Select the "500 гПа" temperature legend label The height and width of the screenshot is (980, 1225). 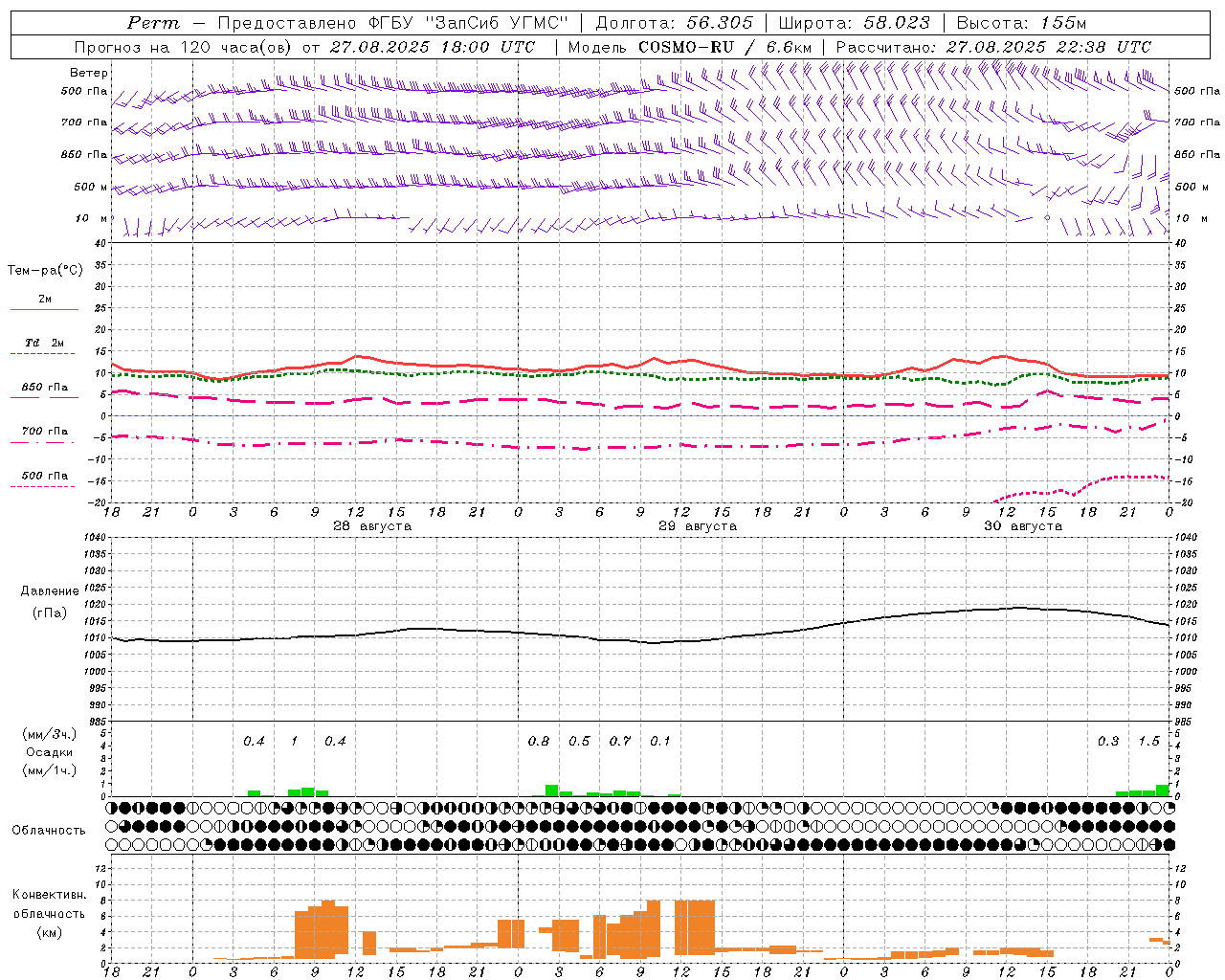45,475
